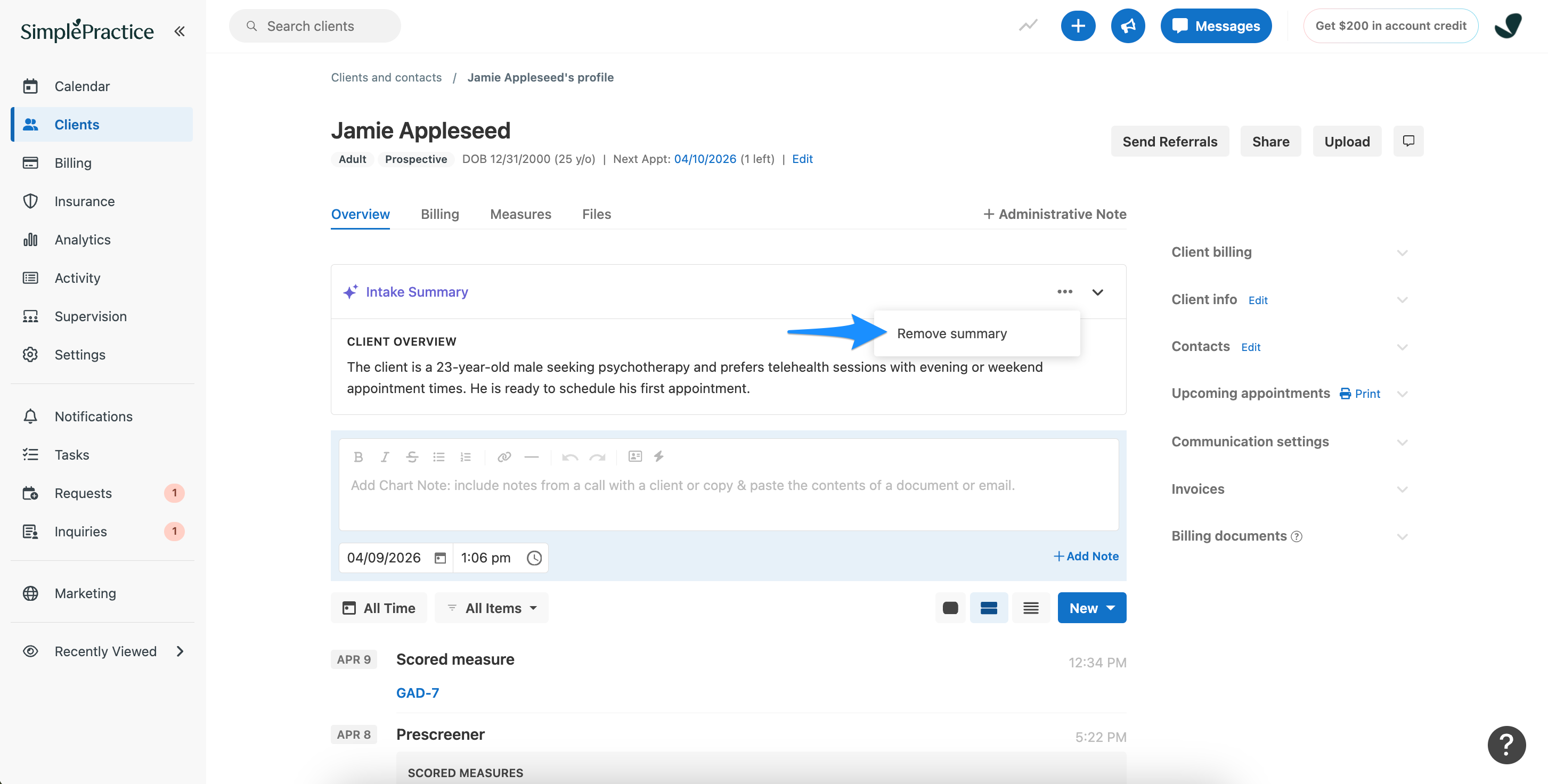The height and width of the screenshot is (784, 1548).
Task: Expand the Upcoming appointments section
Action: pyautogui.click(x=1402, y=394)
